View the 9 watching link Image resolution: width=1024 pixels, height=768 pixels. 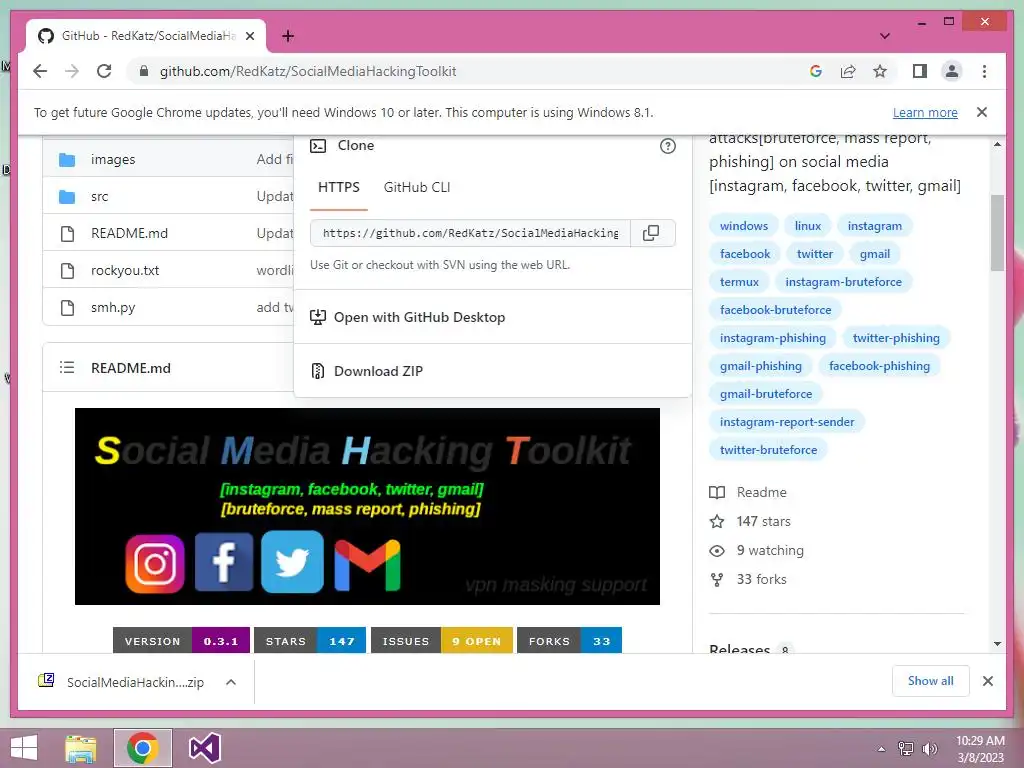pyautogui.click(x=770, y=551)
